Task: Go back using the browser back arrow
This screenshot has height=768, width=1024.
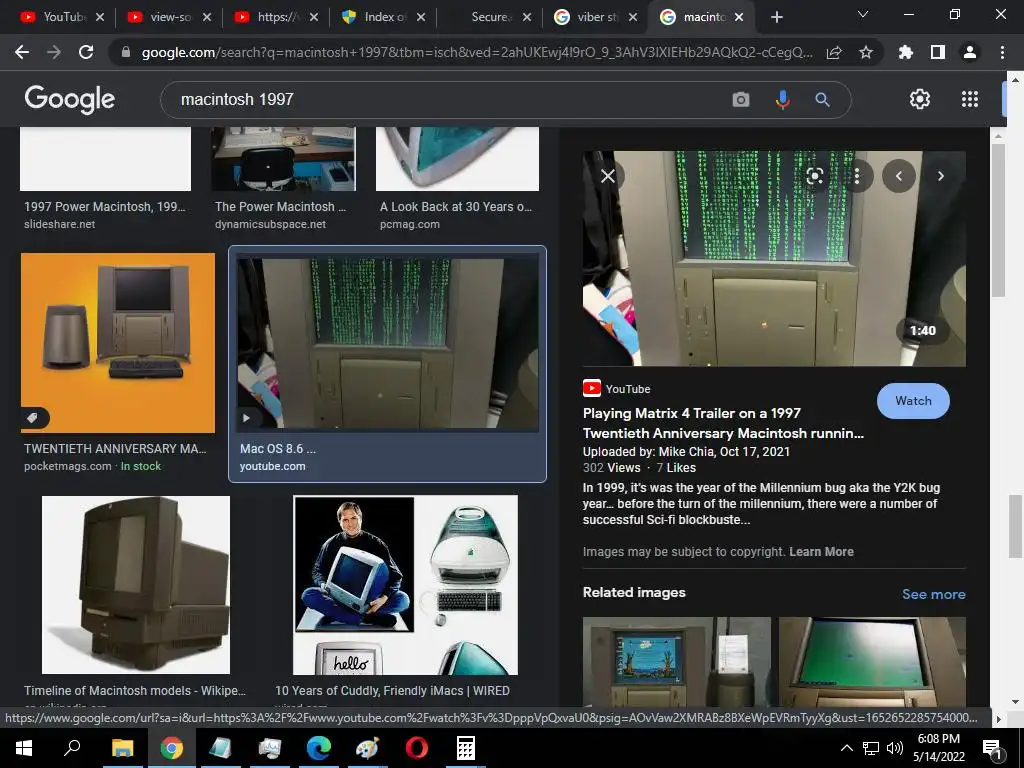Action: pyautogui.click(x=22, y=52)
